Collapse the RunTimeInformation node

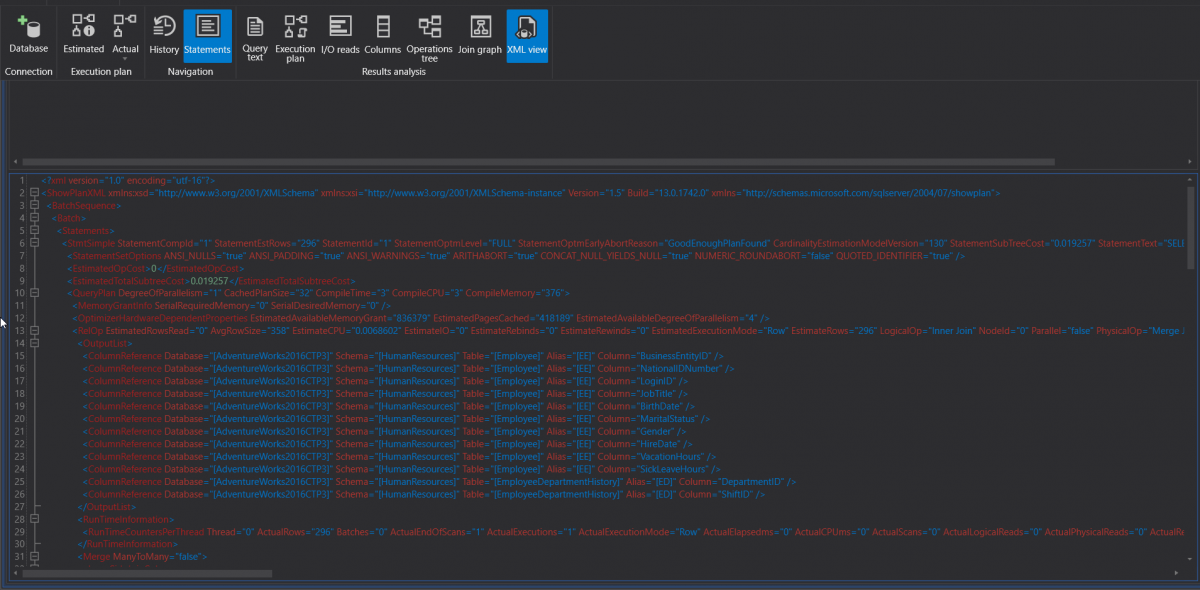34,520
